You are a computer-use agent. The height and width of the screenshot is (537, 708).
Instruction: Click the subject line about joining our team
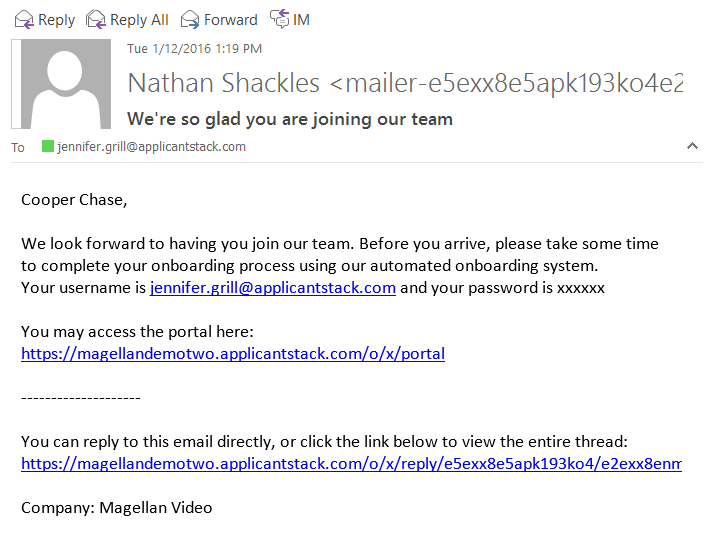point(289,119)
